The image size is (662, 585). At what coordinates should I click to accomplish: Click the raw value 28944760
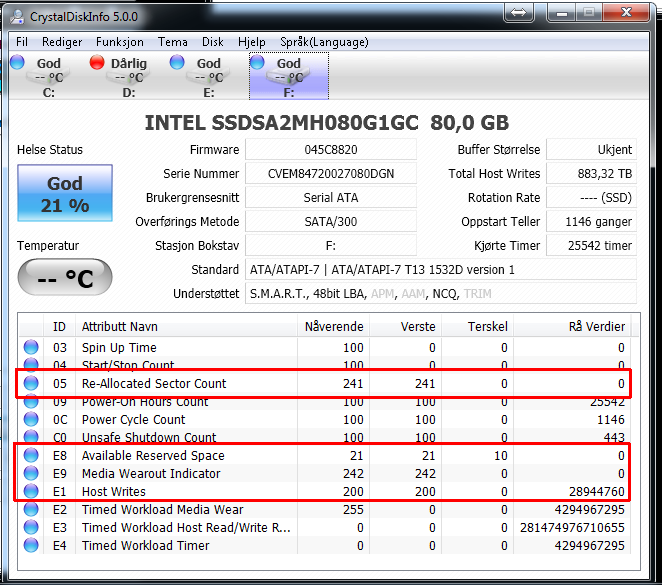pos(597,492)
